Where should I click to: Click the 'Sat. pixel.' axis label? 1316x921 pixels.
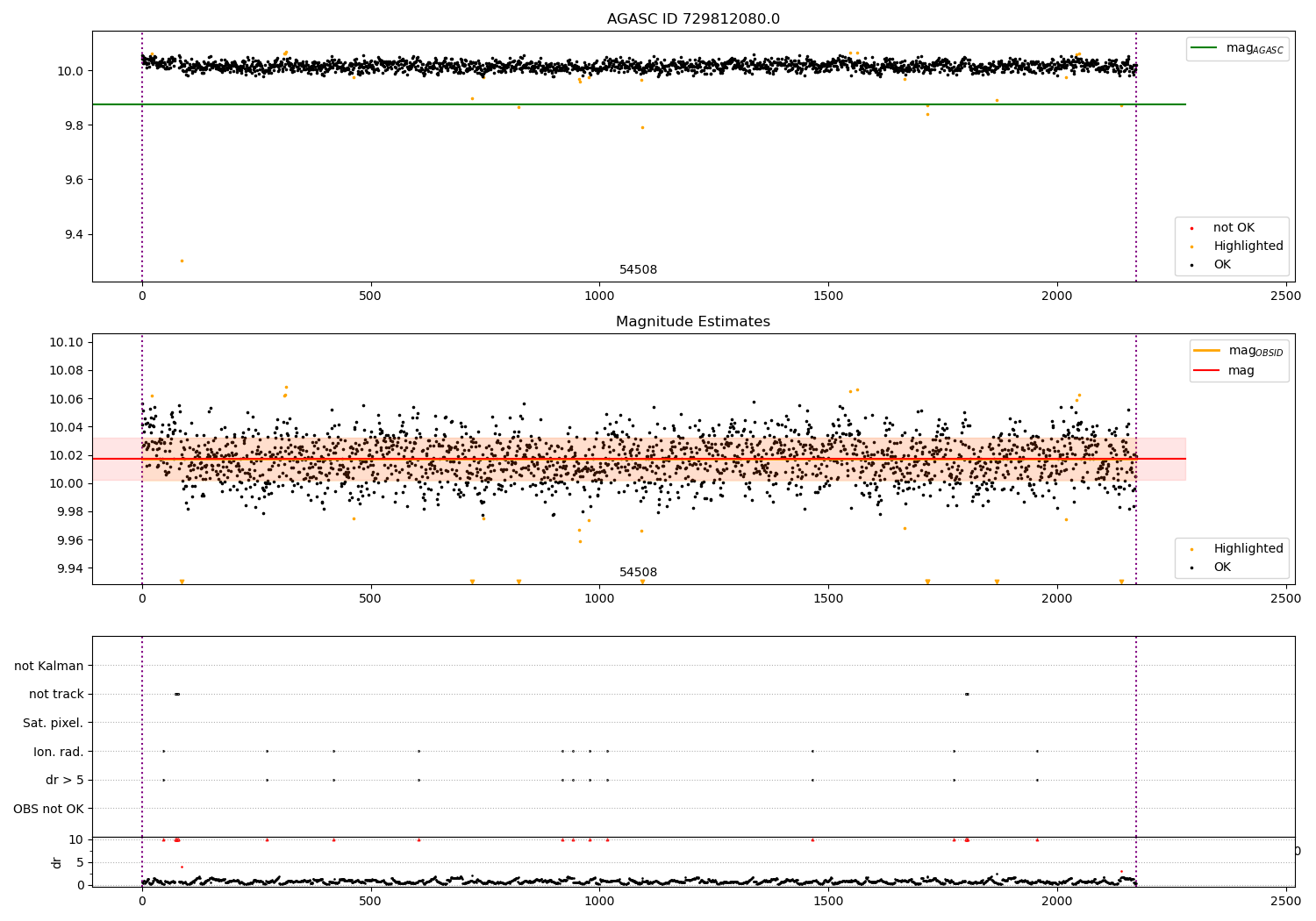click(x=54, y=723)
